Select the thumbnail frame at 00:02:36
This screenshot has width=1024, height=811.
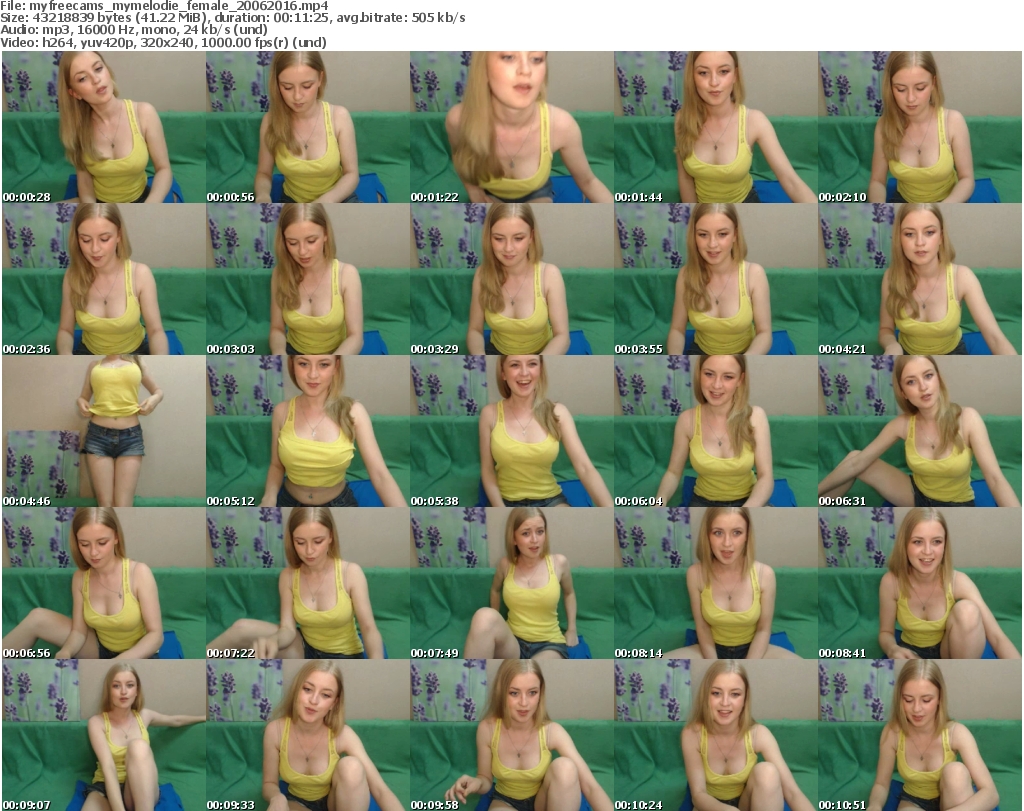coord(104,279)
